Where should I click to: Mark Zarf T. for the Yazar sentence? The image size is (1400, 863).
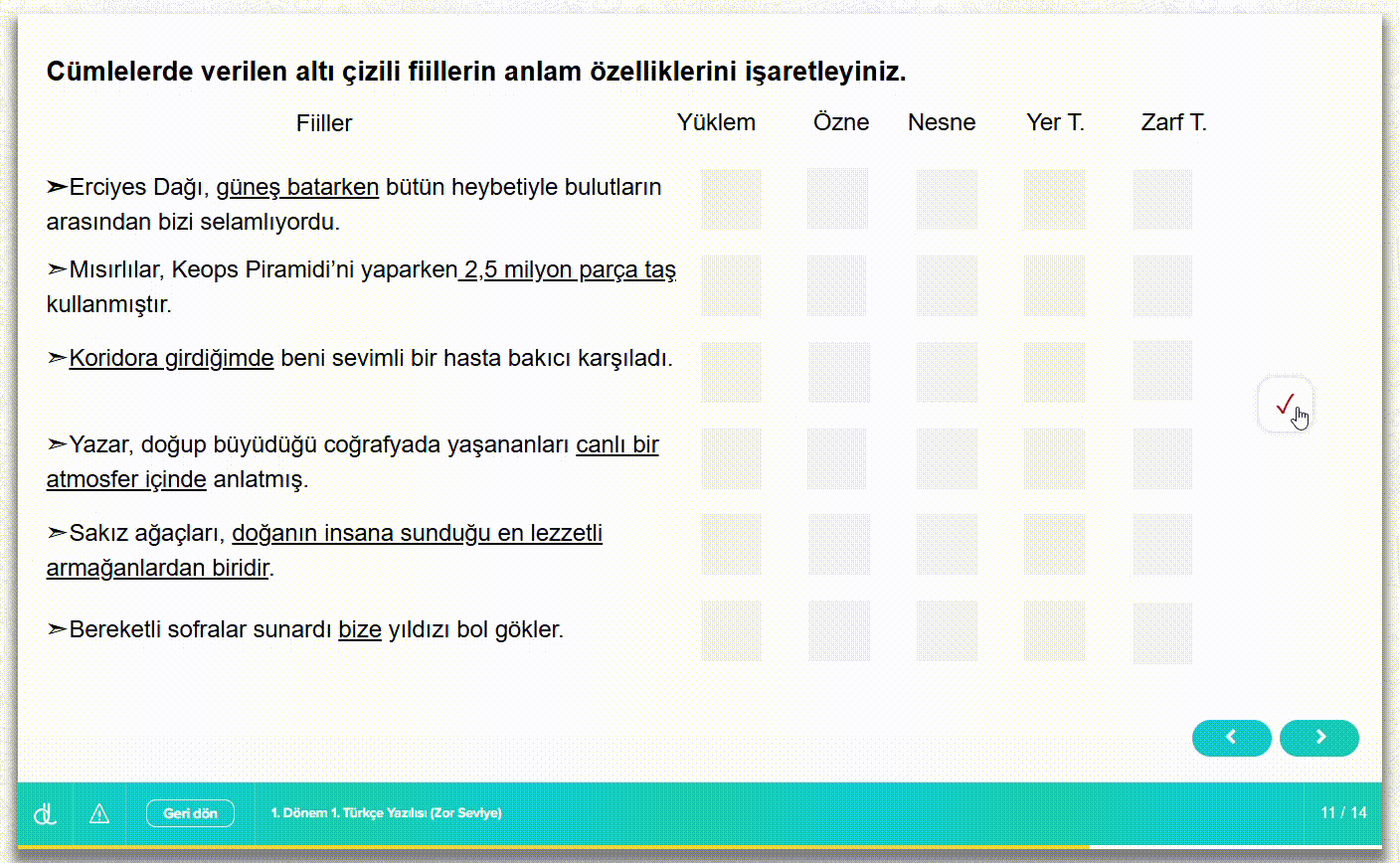1161,458
